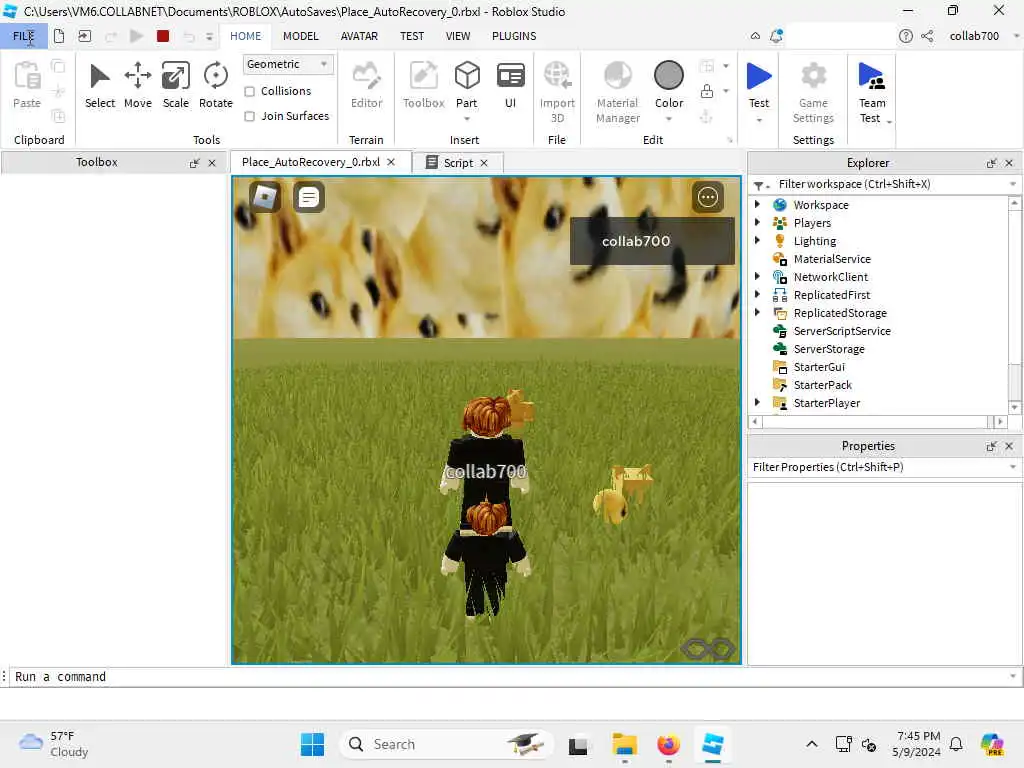Open the Roblox menu icon in viewport

click(264, 197)
